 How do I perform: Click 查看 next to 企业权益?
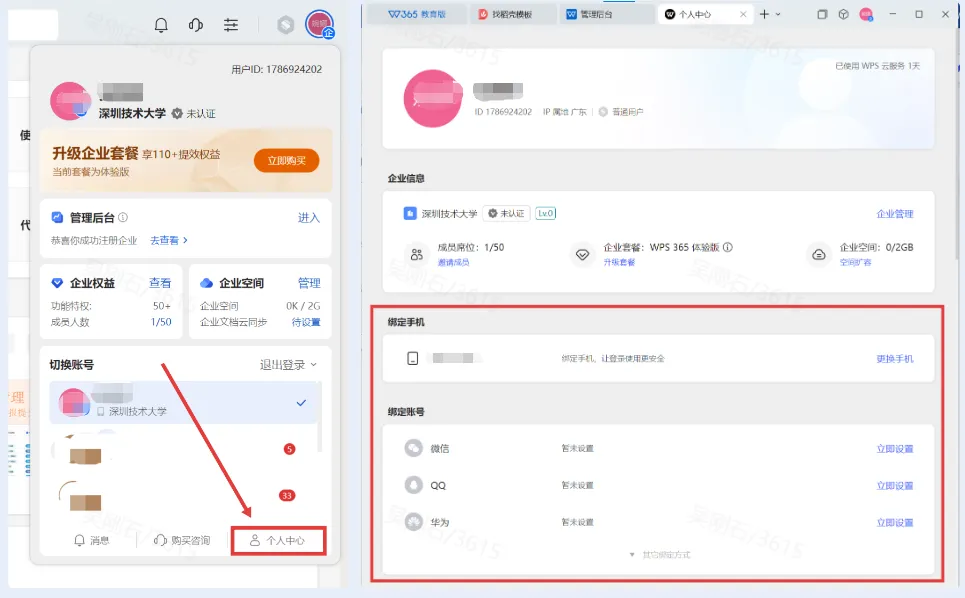pos(160,283)
